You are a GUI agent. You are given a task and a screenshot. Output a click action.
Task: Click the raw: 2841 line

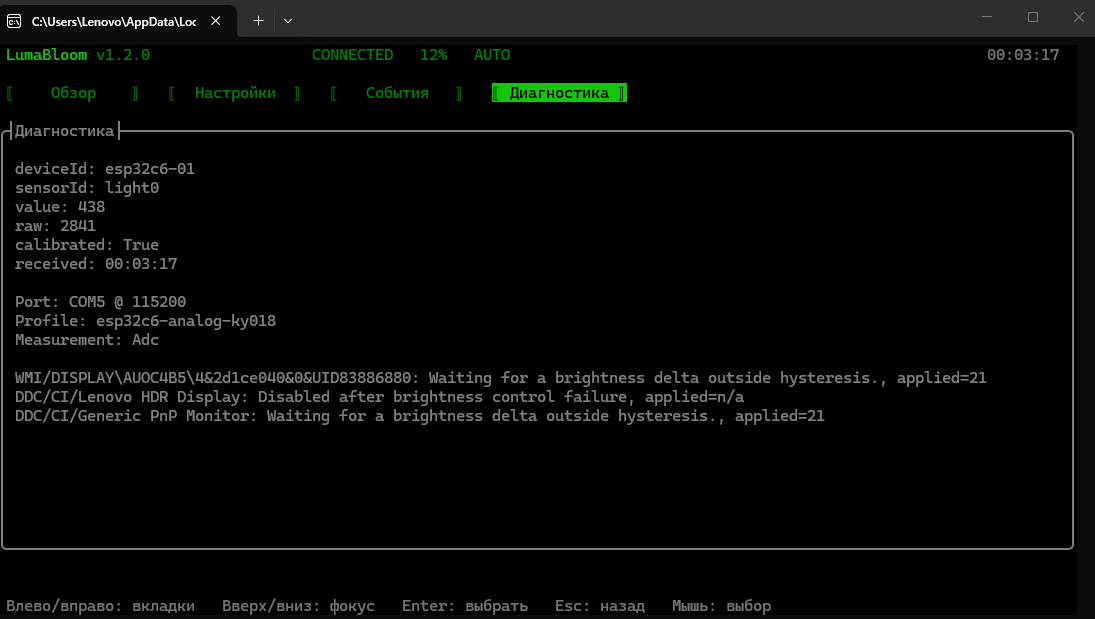pyautogui.click(x=55, y=226)
